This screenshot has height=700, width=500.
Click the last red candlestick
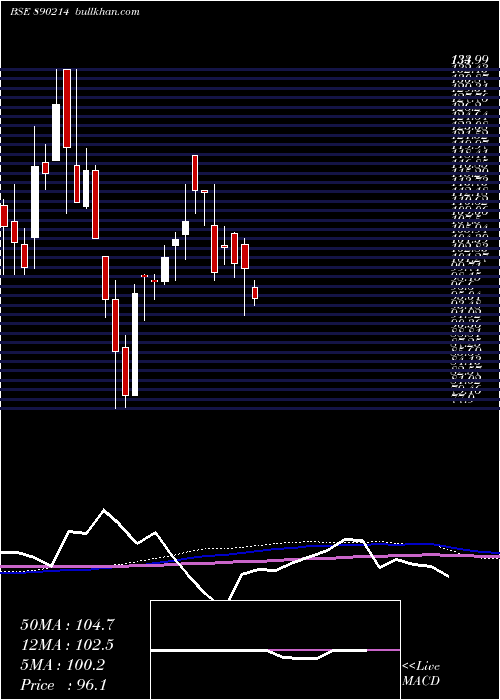click(255, 293)
